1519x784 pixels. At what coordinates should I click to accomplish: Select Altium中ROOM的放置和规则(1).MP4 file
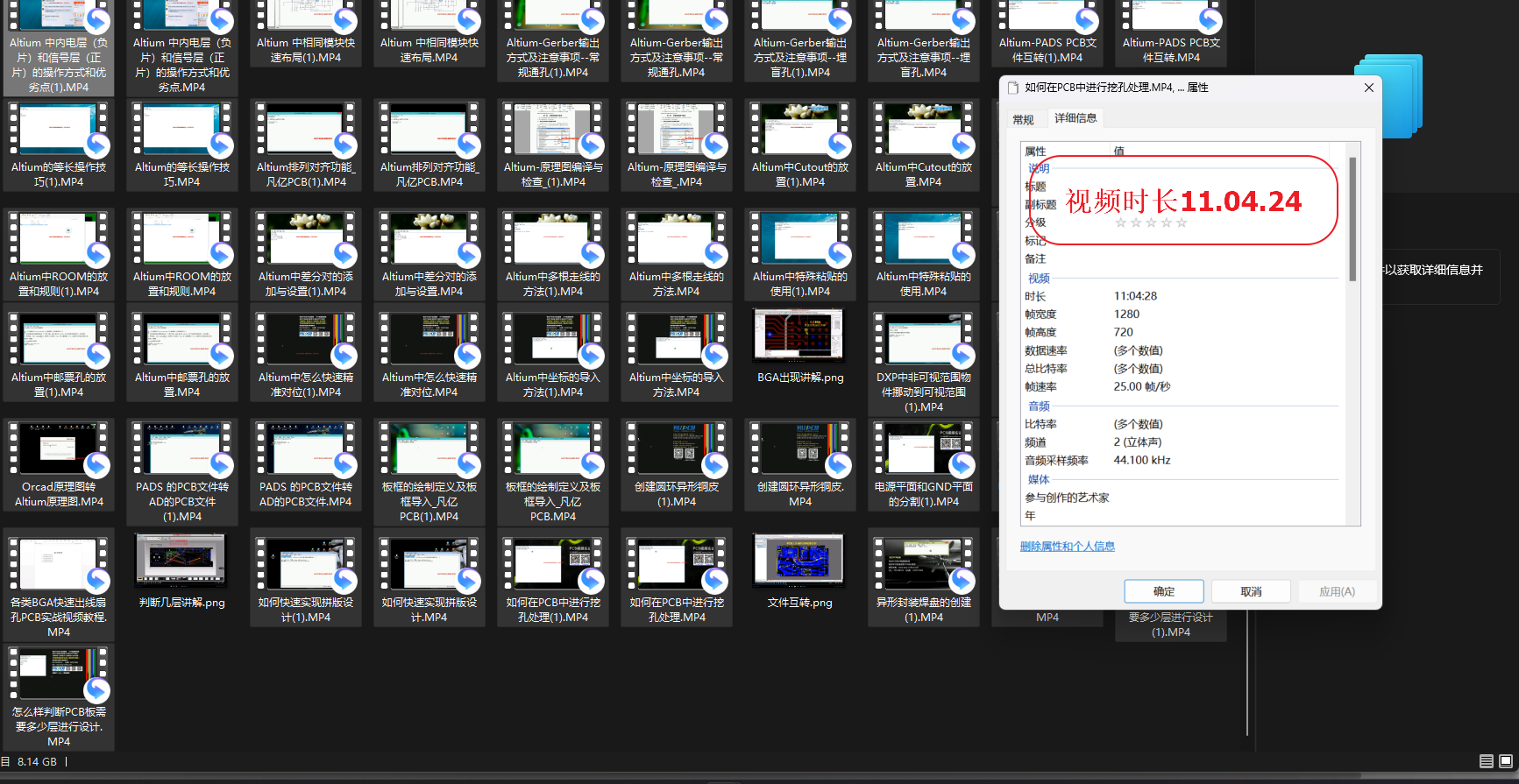click(59, 254)
